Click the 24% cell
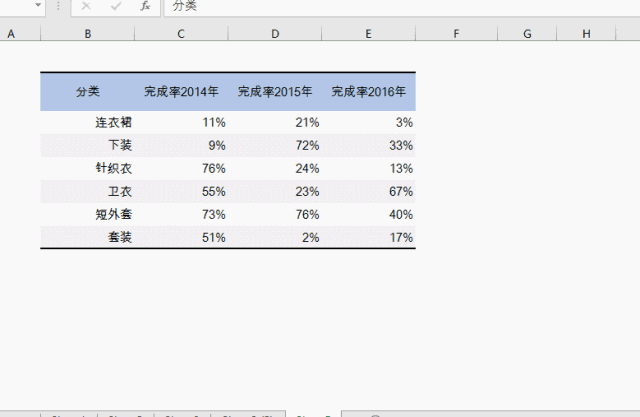The width and height of the screenshot is (640, 417). [x=275, y=169]
